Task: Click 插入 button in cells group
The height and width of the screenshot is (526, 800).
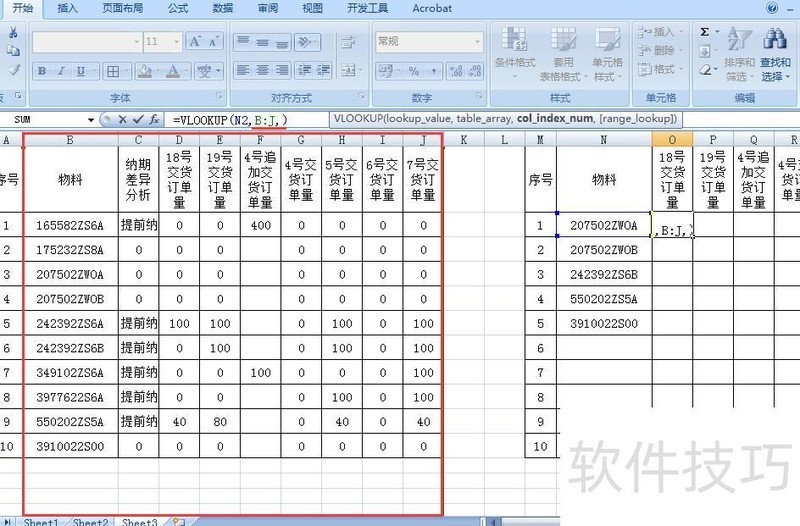Action: point(660,33)
